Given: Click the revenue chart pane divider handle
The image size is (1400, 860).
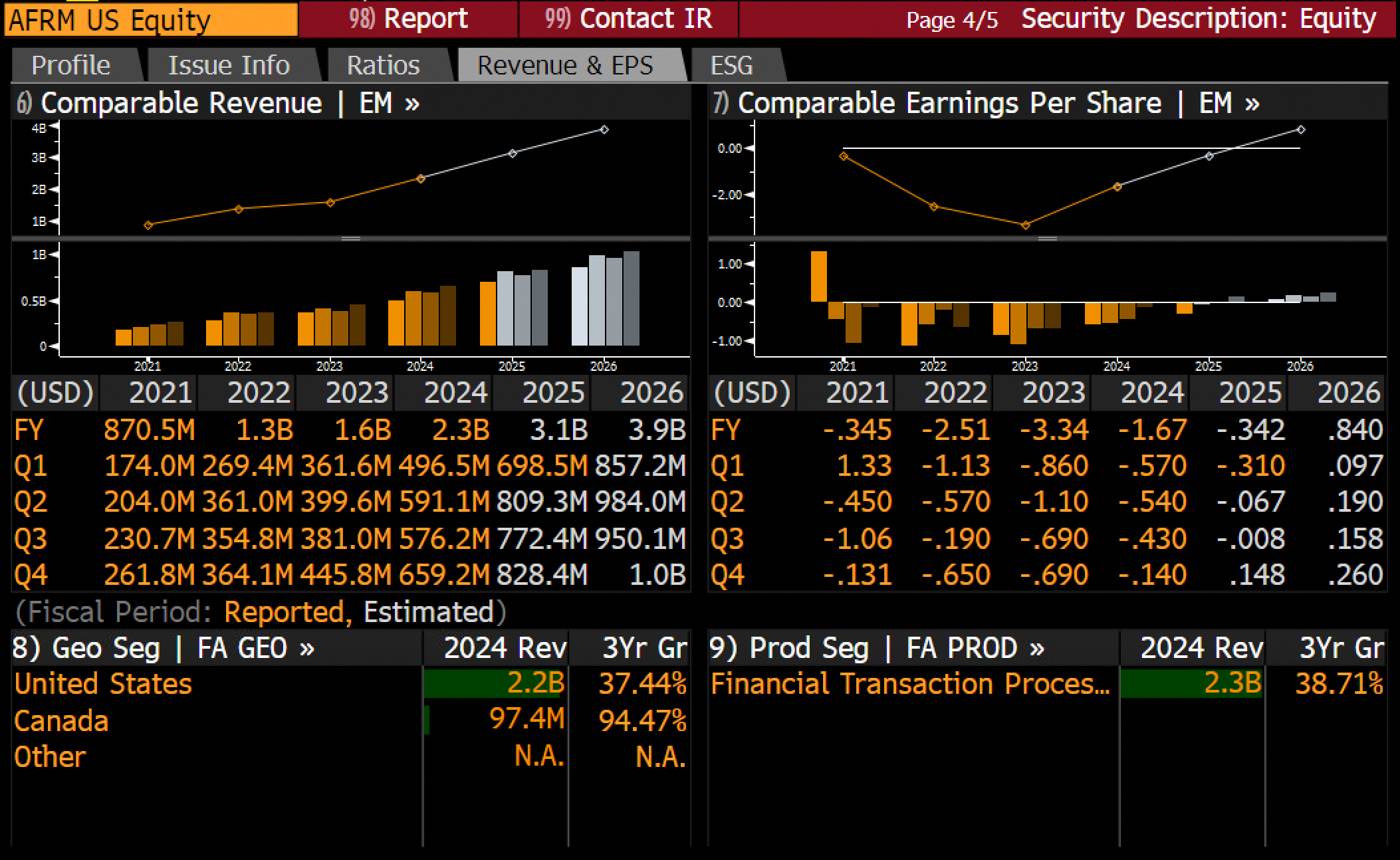Looking at the screenshot, I should (x=351, y=239).
